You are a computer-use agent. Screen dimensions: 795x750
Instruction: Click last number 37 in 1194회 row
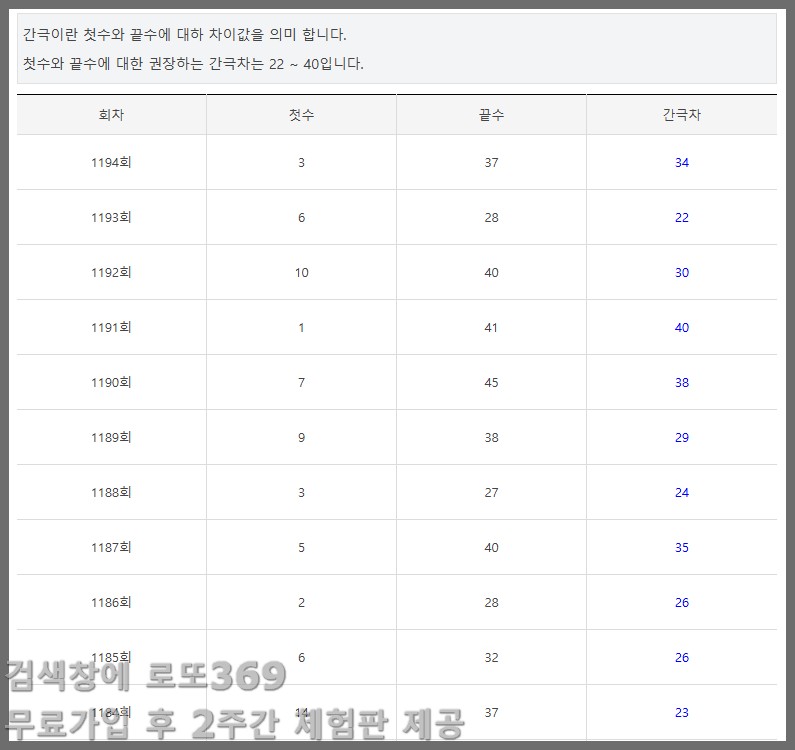tap(491, 163)
